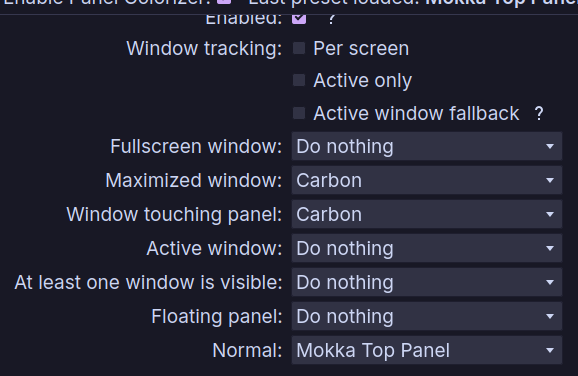Click the help question mark beside Enabled
The image size is (578, 376).
click(x=331, y=20)
